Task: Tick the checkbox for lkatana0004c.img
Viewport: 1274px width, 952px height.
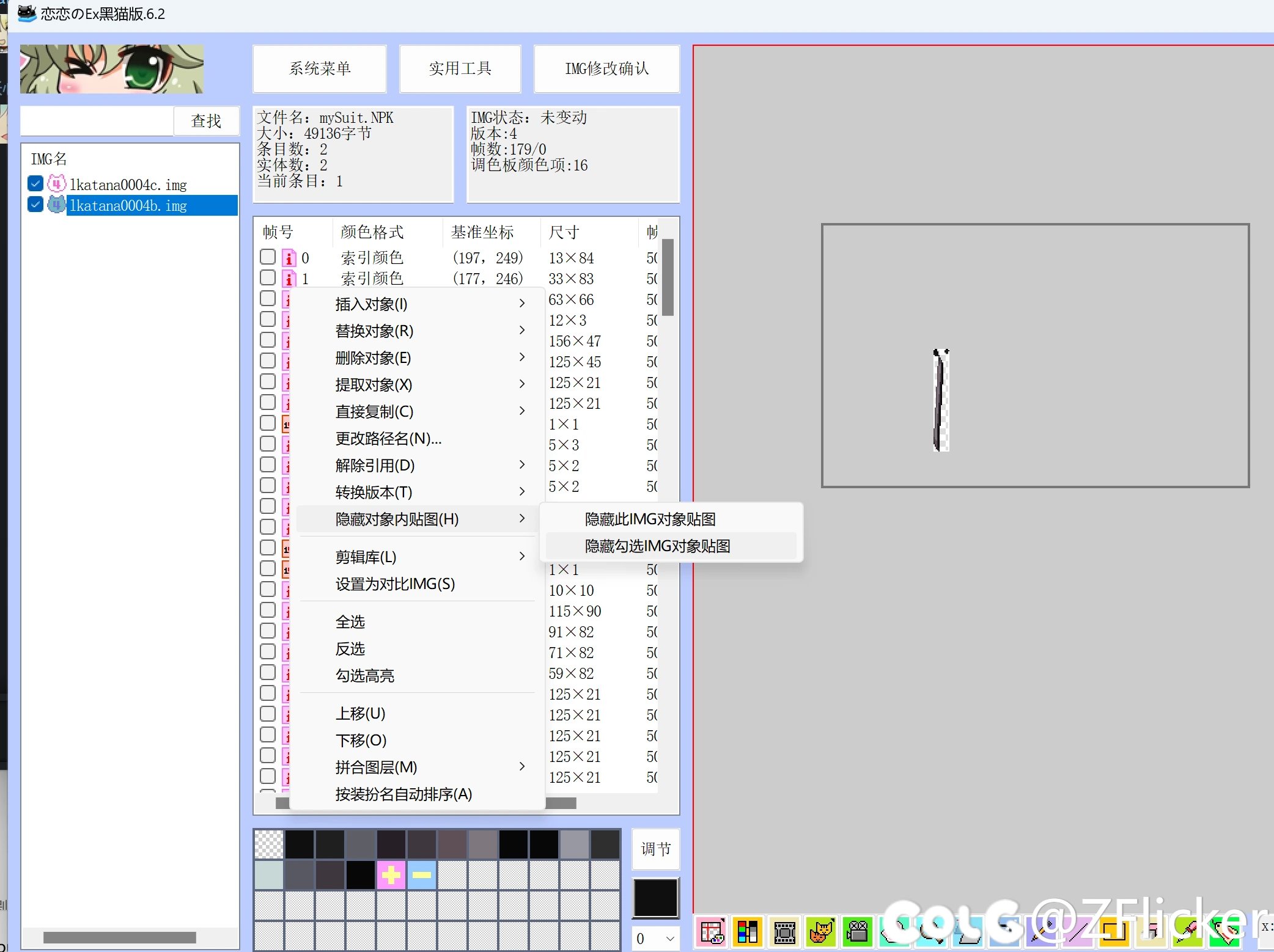Action: coord(35,183)
